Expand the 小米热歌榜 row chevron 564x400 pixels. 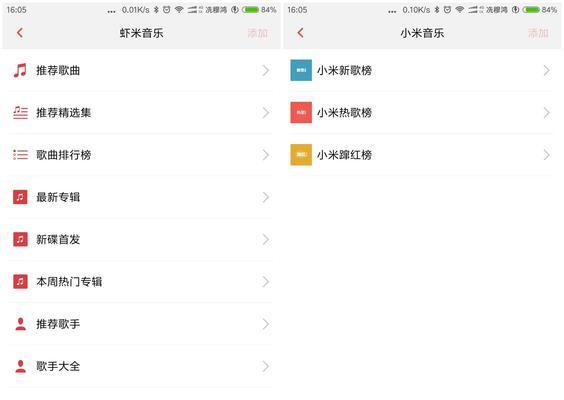(546, 113)
